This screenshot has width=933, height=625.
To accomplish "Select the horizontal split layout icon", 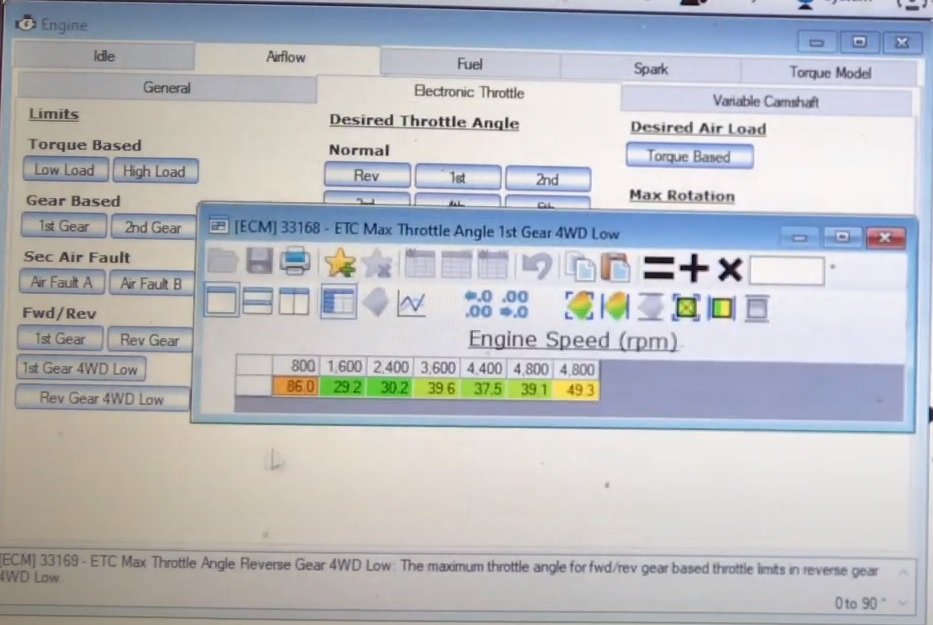I will pyautogui.click(x=258, y=300).
